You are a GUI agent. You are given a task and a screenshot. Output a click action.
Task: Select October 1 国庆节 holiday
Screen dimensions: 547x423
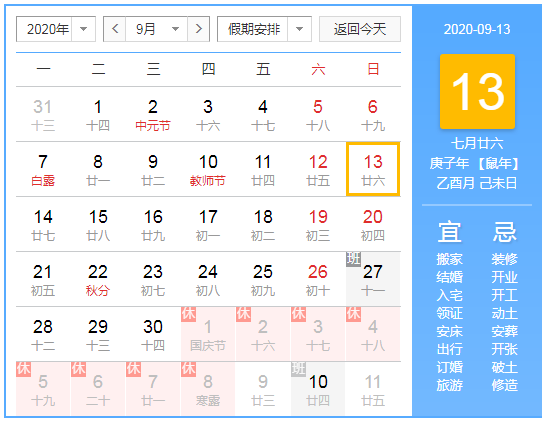(x=208, y=334)
